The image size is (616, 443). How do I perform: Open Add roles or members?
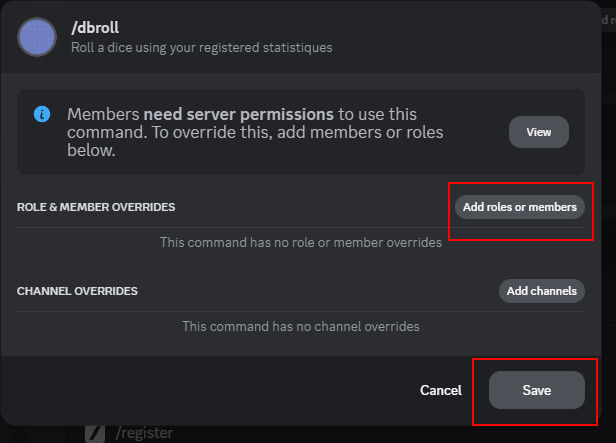[x=519, y=207]
